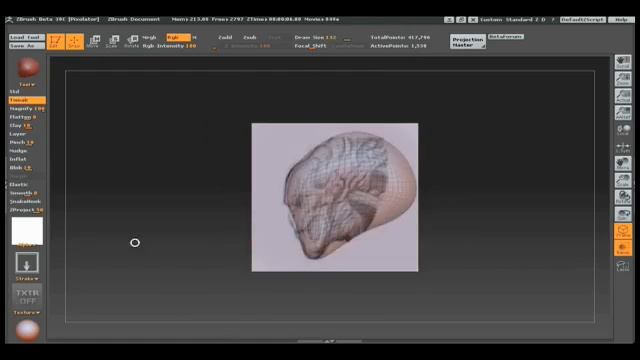Open the Tool palette thumbnail

[x=27, y=68]
